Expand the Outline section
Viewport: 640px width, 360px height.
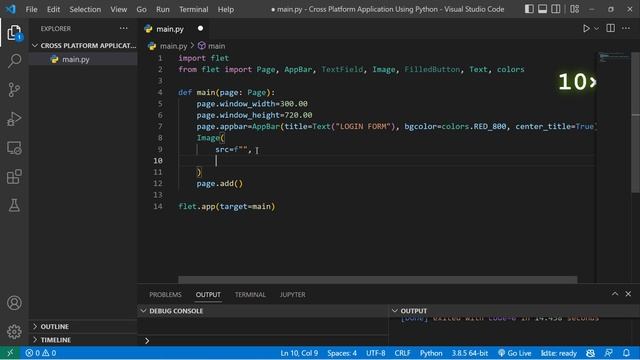pos(83,327)
